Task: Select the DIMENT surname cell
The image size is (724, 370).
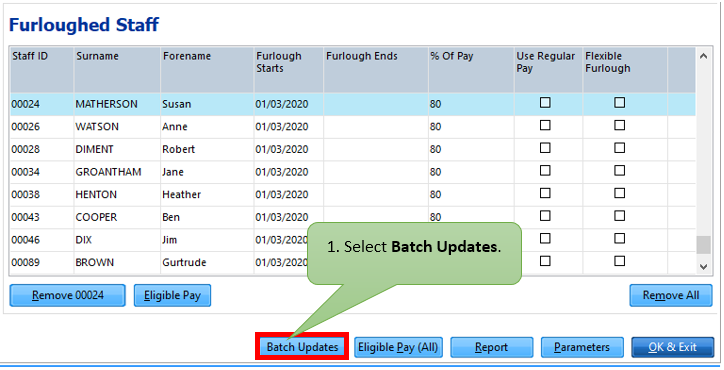Action: point(117,150)
